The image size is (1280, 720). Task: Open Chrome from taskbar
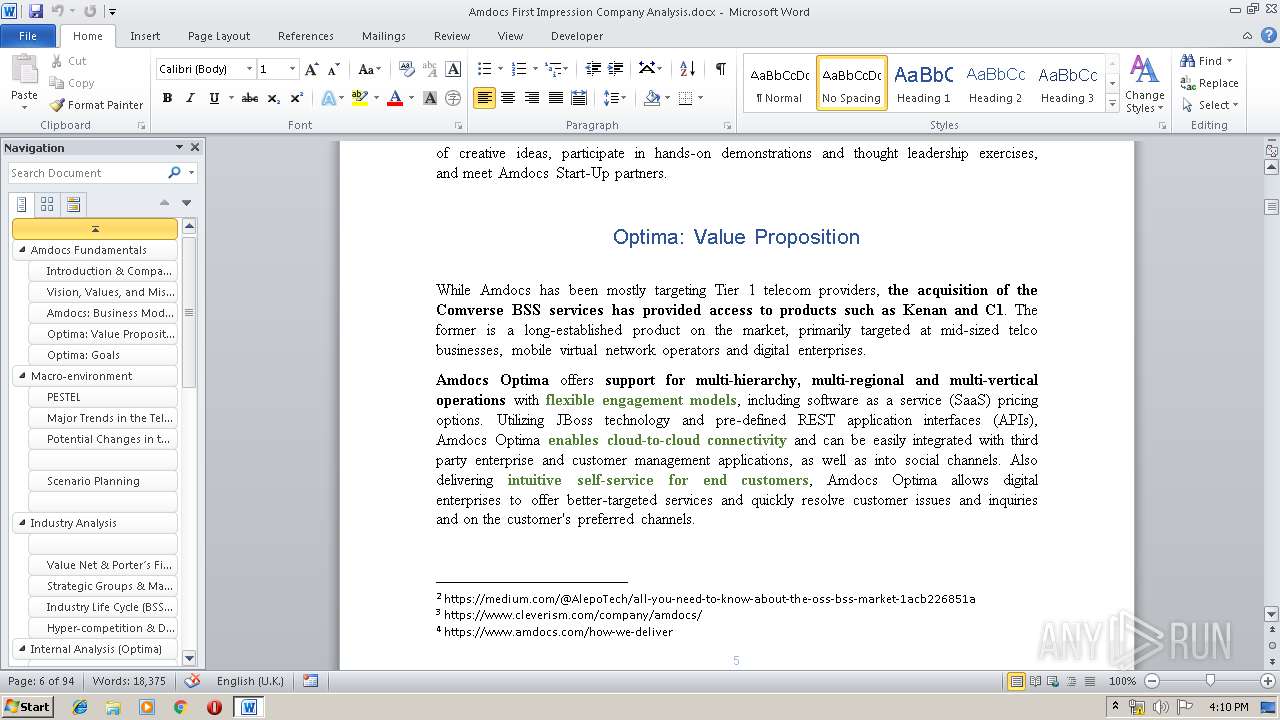pos(180,707)
